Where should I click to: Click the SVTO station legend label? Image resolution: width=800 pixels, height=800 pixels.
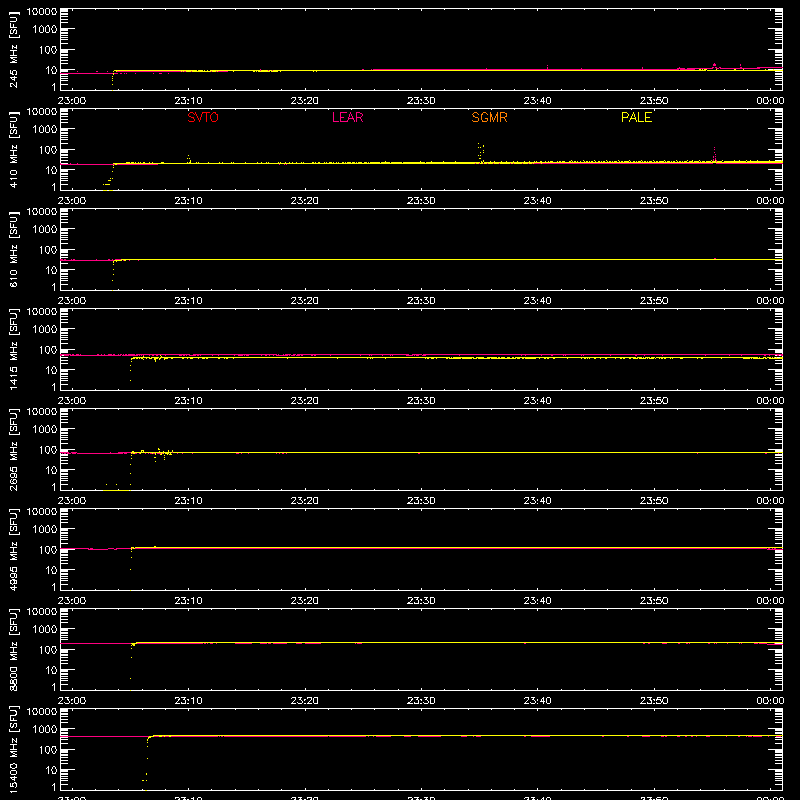[203, 117]
